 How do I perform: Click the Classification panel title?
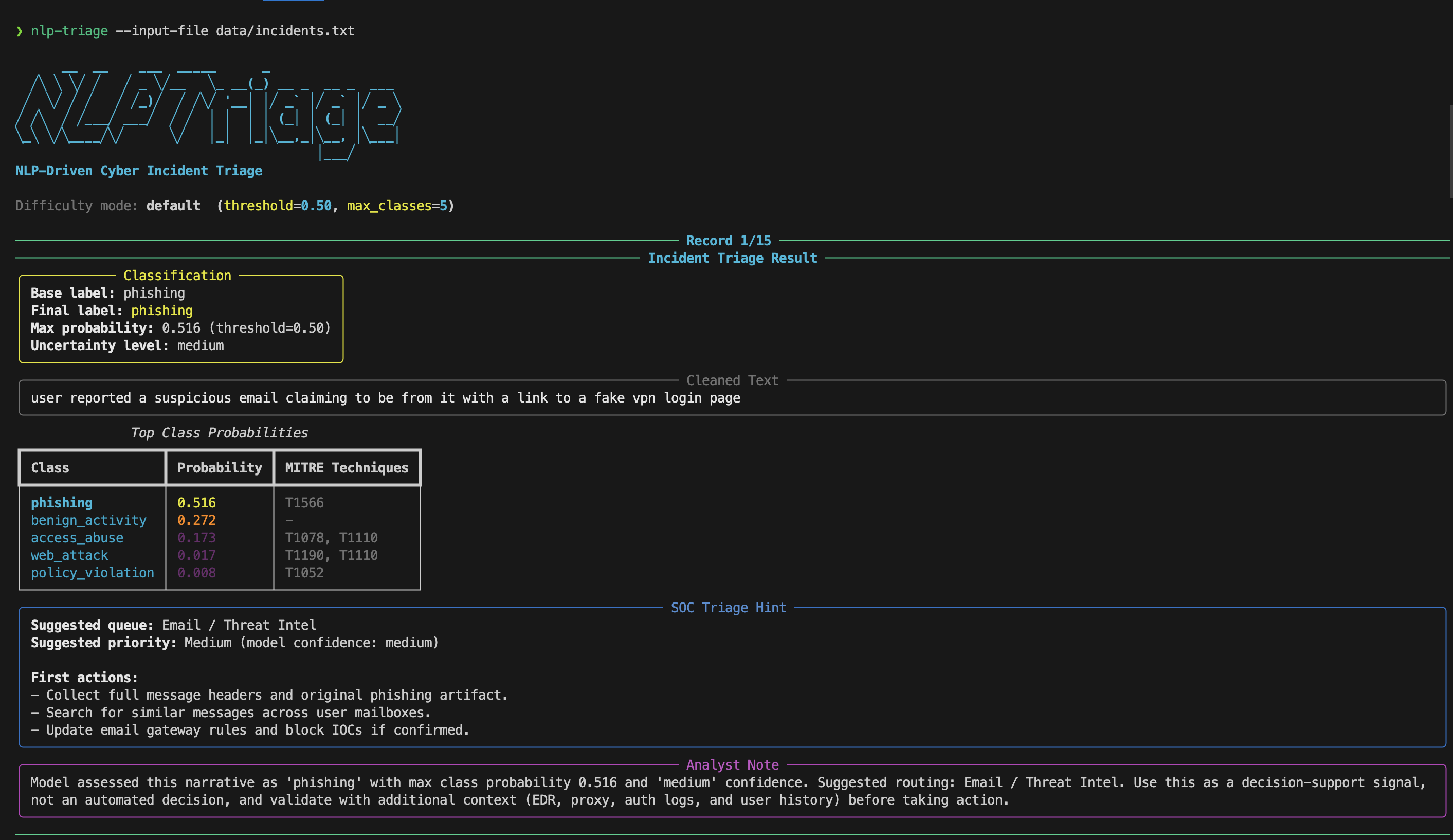point(177,276)
